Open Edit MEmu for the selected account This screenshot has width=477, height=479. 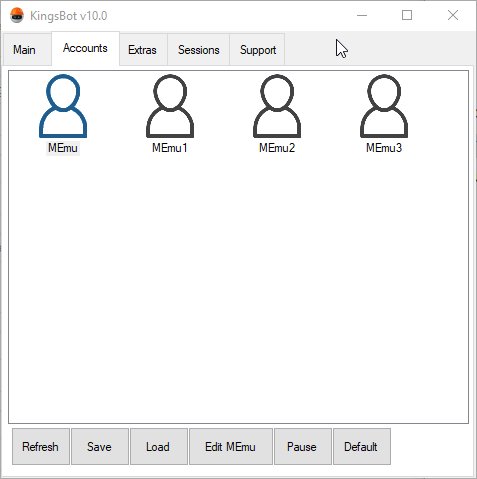click(231, 447)
